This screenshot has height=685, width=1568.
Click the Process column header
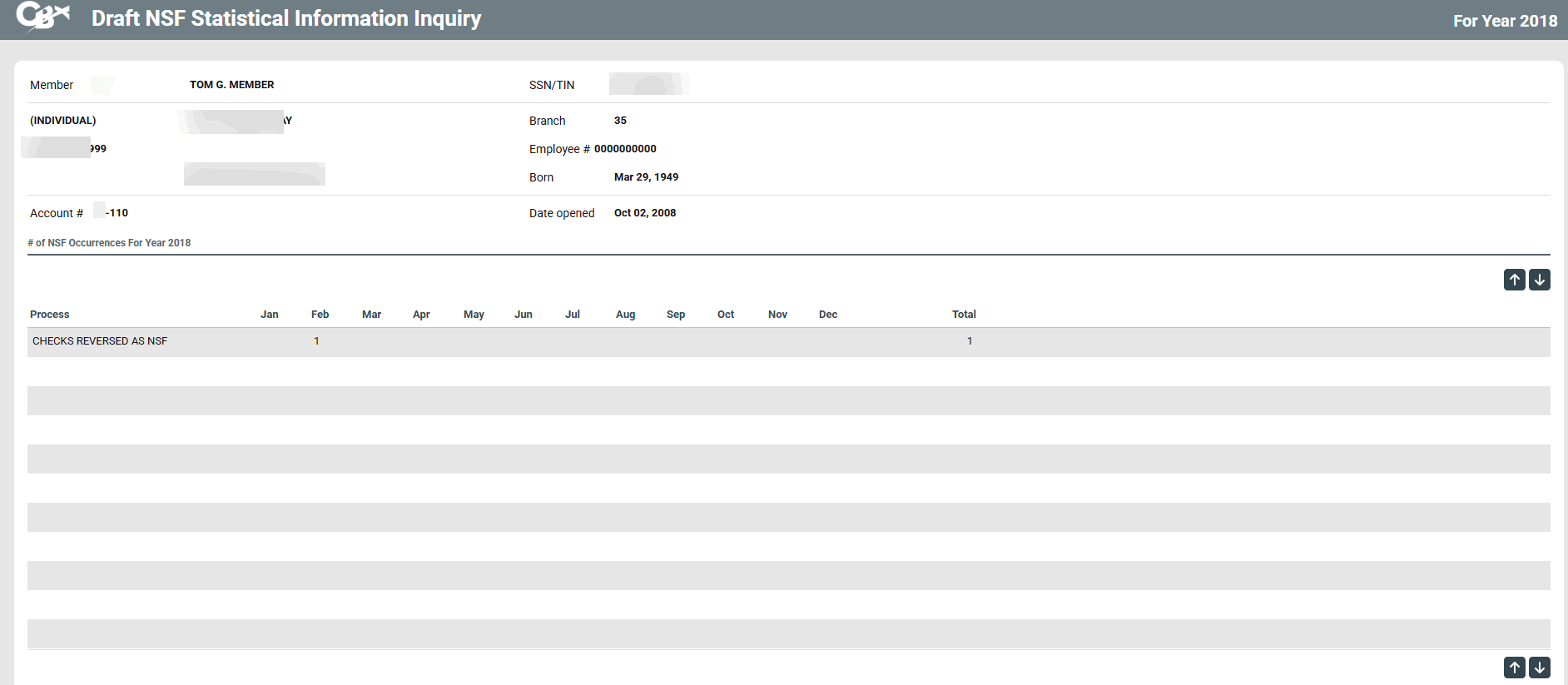tap(50, 315)
